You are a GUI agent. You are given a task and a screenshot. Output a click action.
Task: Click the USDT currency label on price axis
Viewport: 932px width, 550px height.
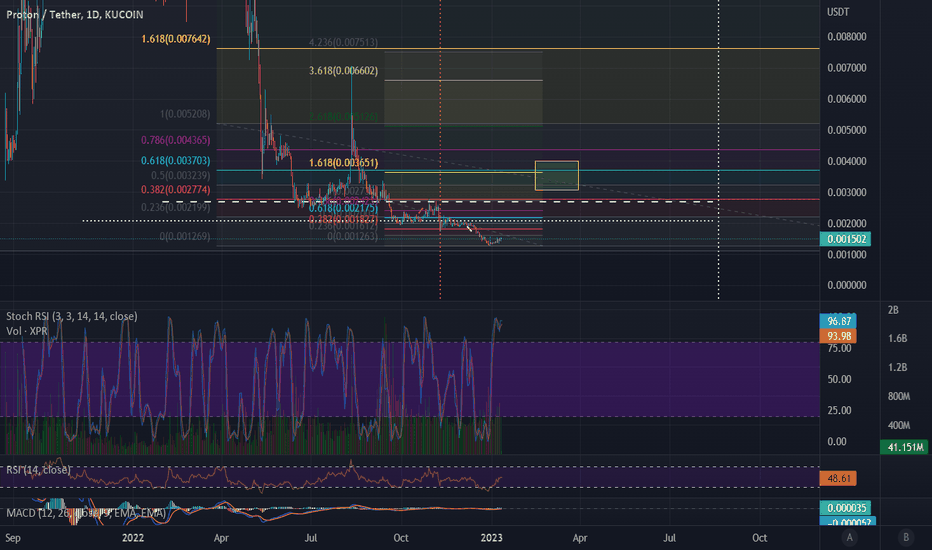[x=838, y=12]
